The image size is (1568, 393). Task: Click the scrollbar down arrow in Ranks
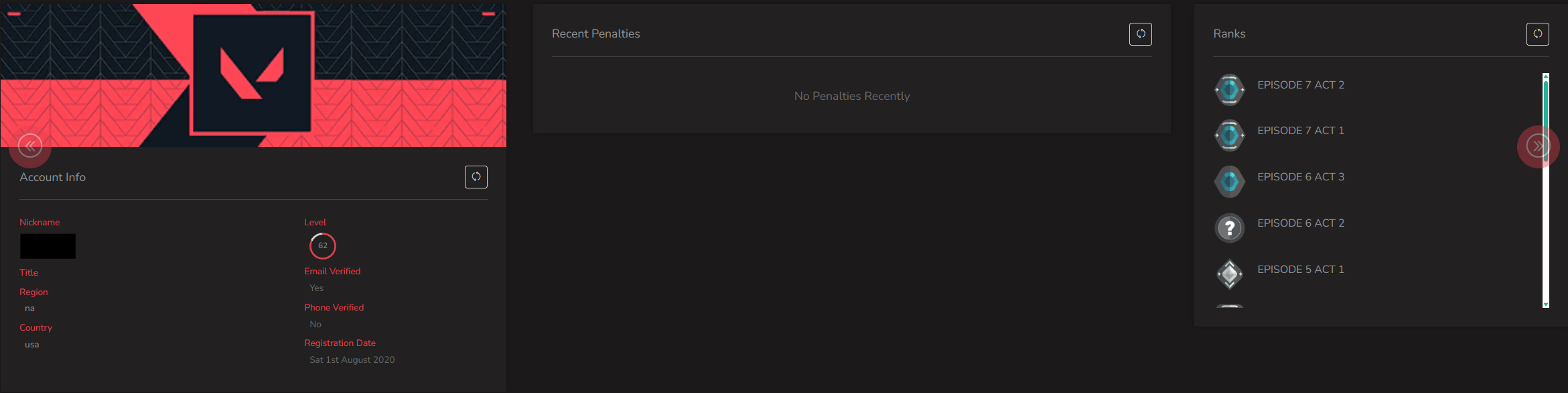coord(1546,304)
